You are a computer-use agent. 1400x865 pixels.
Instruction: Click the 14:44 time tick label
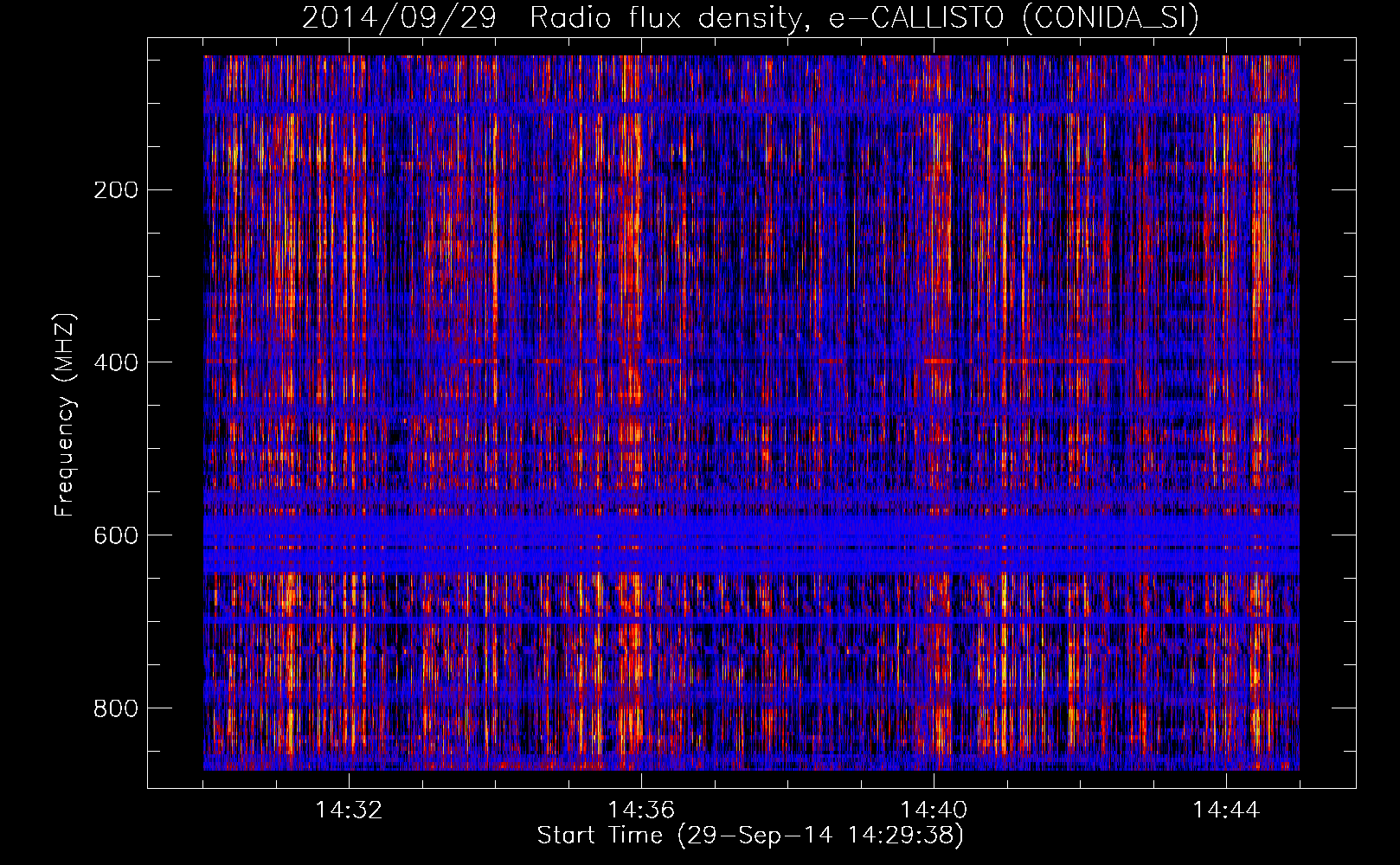click(1226, 811)
